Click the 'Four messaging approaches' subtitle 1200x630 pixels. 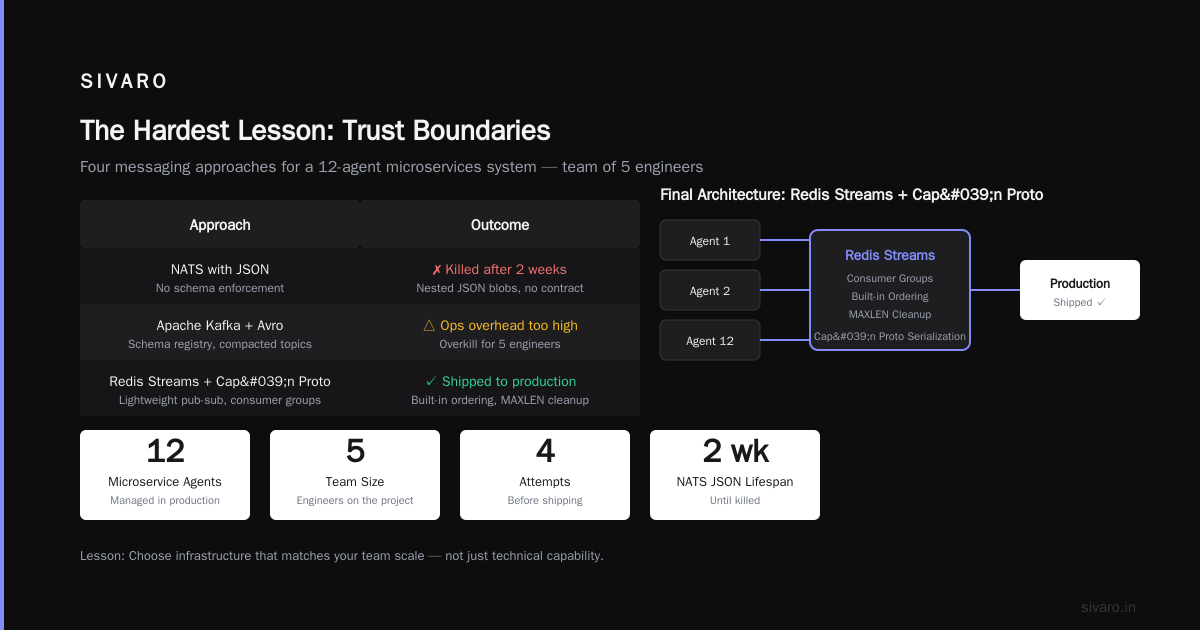point(391,167)
